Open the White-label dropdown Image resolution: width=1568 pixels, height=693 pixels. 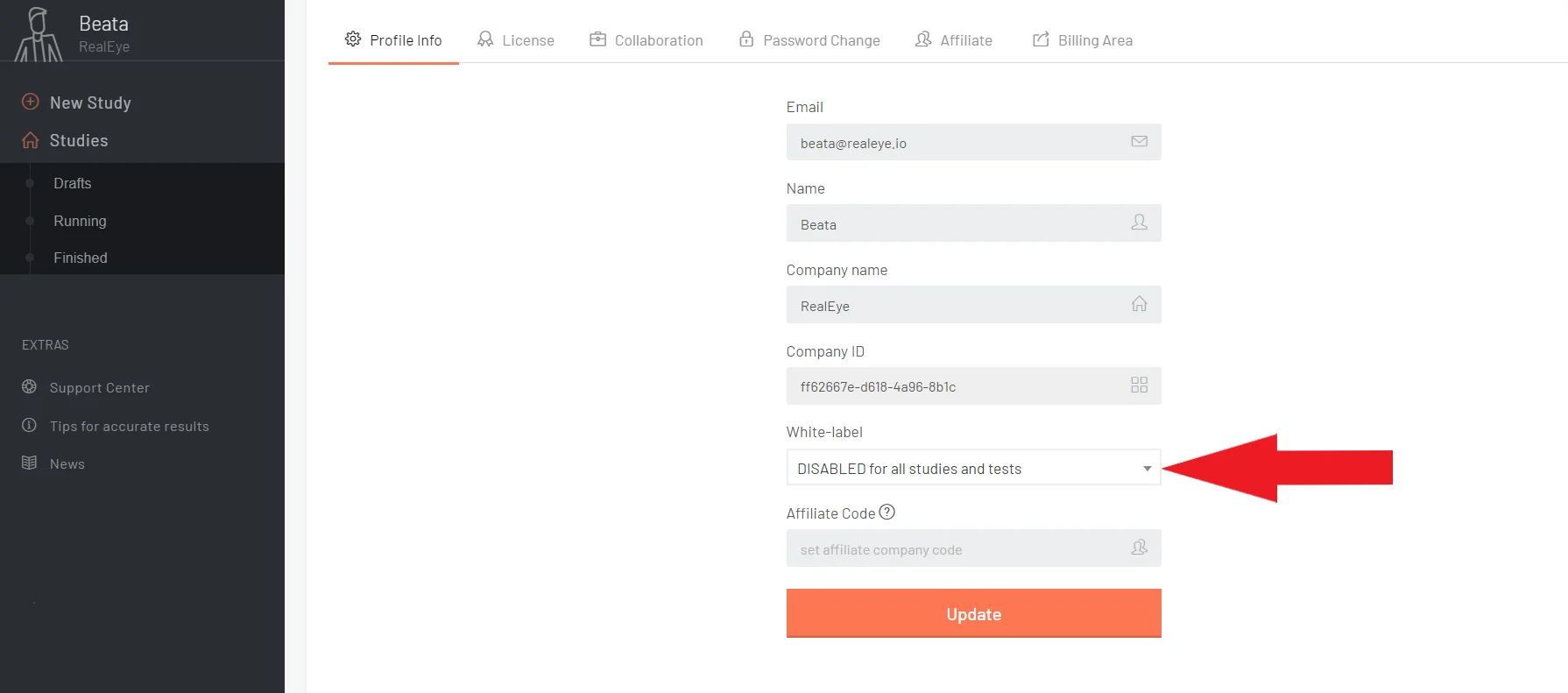pos(973,468)
